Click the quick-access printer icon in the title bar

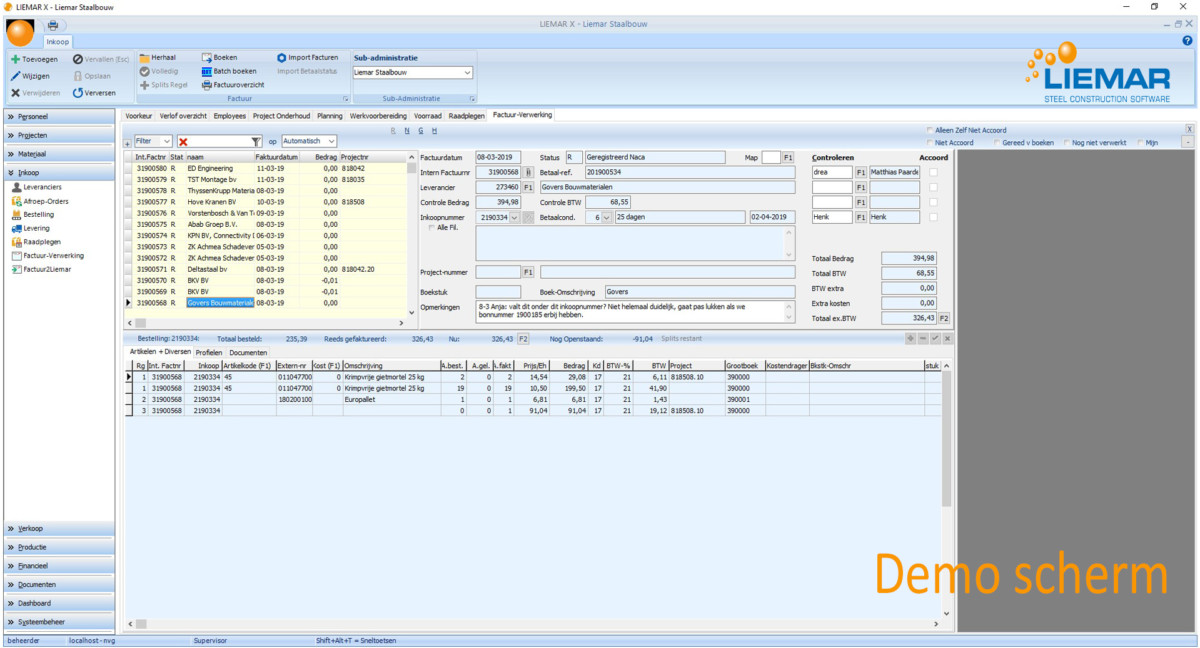point(52,24)
